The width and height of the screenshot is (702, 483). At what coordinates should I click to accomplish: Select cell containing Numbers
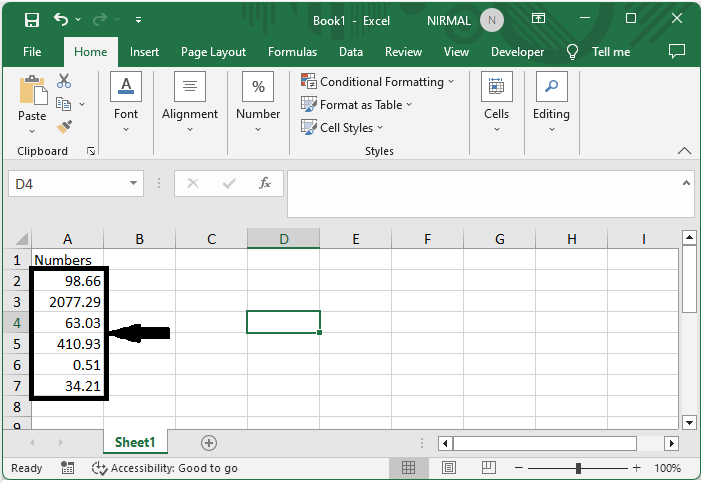68,260
